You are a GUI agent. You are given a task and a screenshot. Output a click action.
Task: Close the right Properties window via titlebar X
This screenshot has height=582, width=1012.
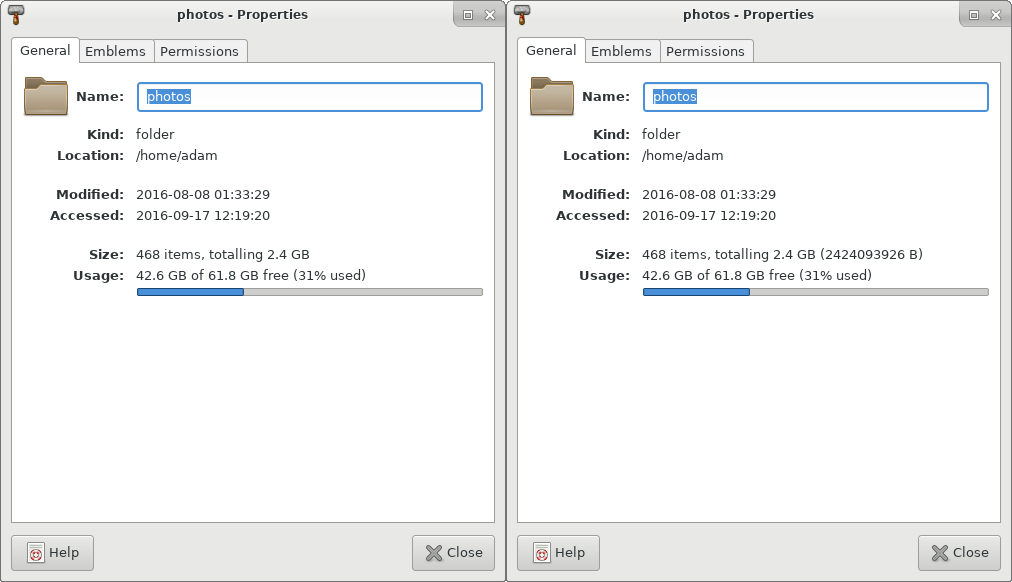(x=996, y=15)
